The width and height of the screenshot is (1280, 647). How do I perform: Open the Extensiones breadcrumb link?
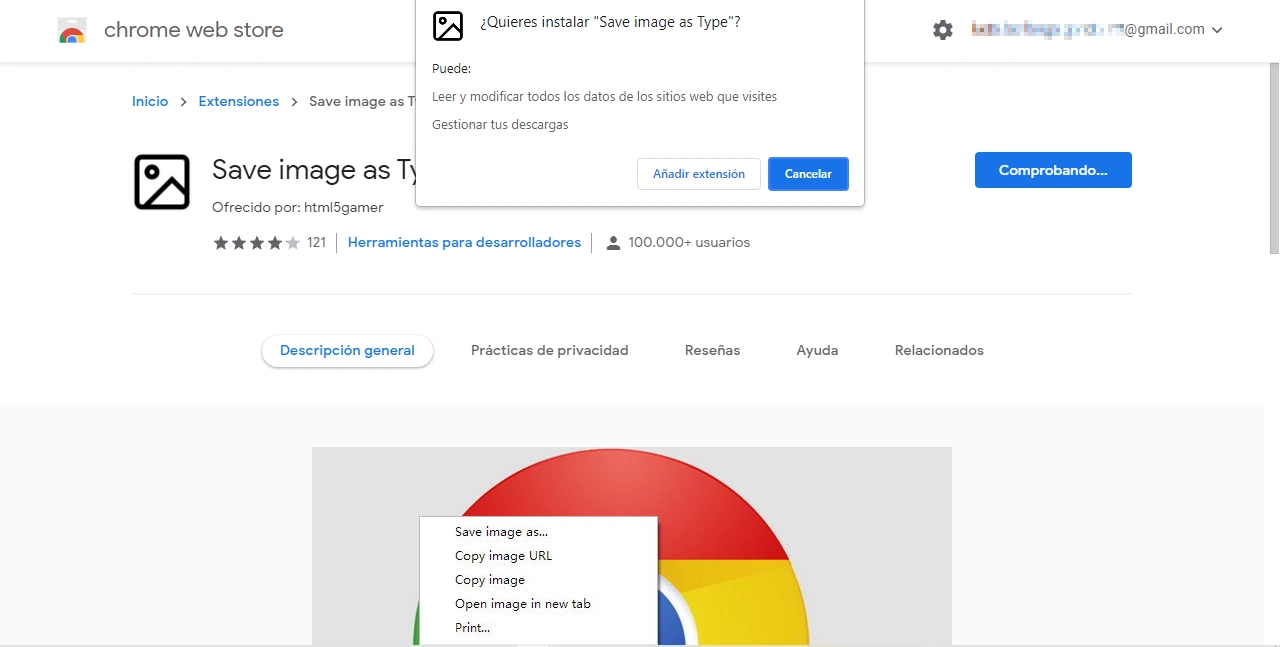[x=239, y=101]
